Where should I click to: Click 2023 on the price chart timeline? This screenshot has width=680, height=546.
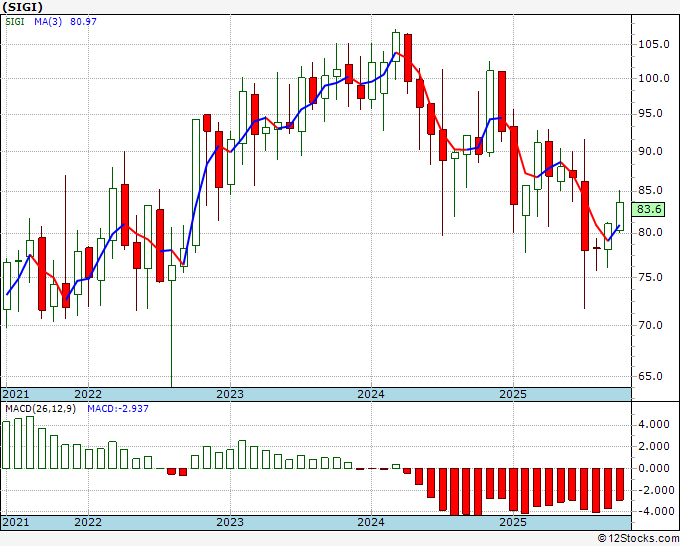coord(230,394)
